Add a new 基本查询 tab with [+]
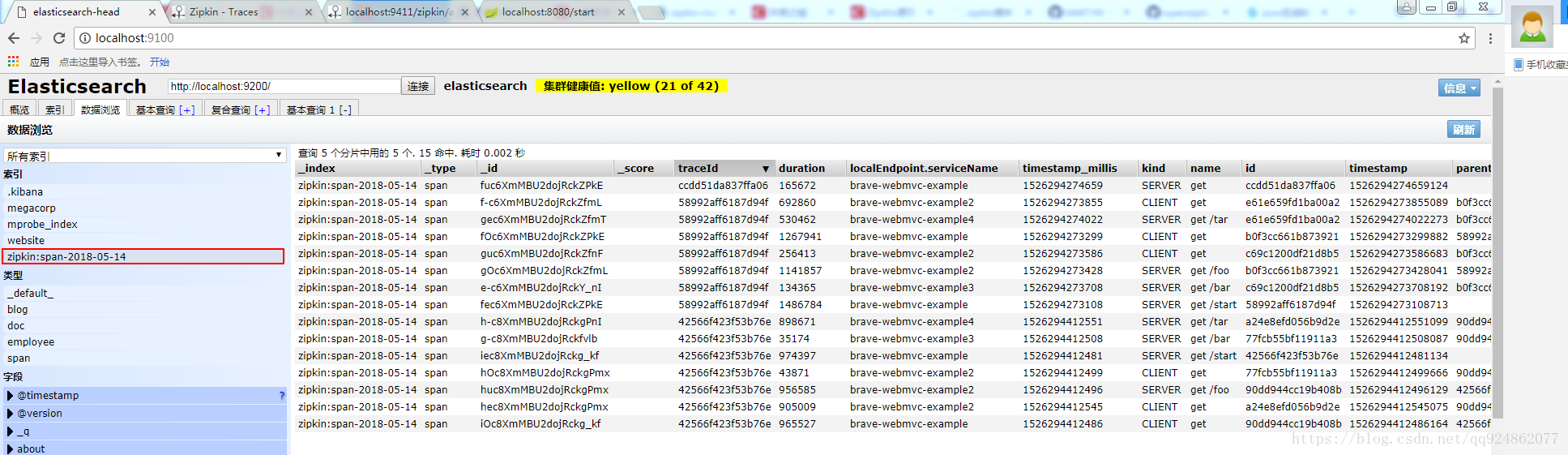1568x455 pixels. (187, 109)
